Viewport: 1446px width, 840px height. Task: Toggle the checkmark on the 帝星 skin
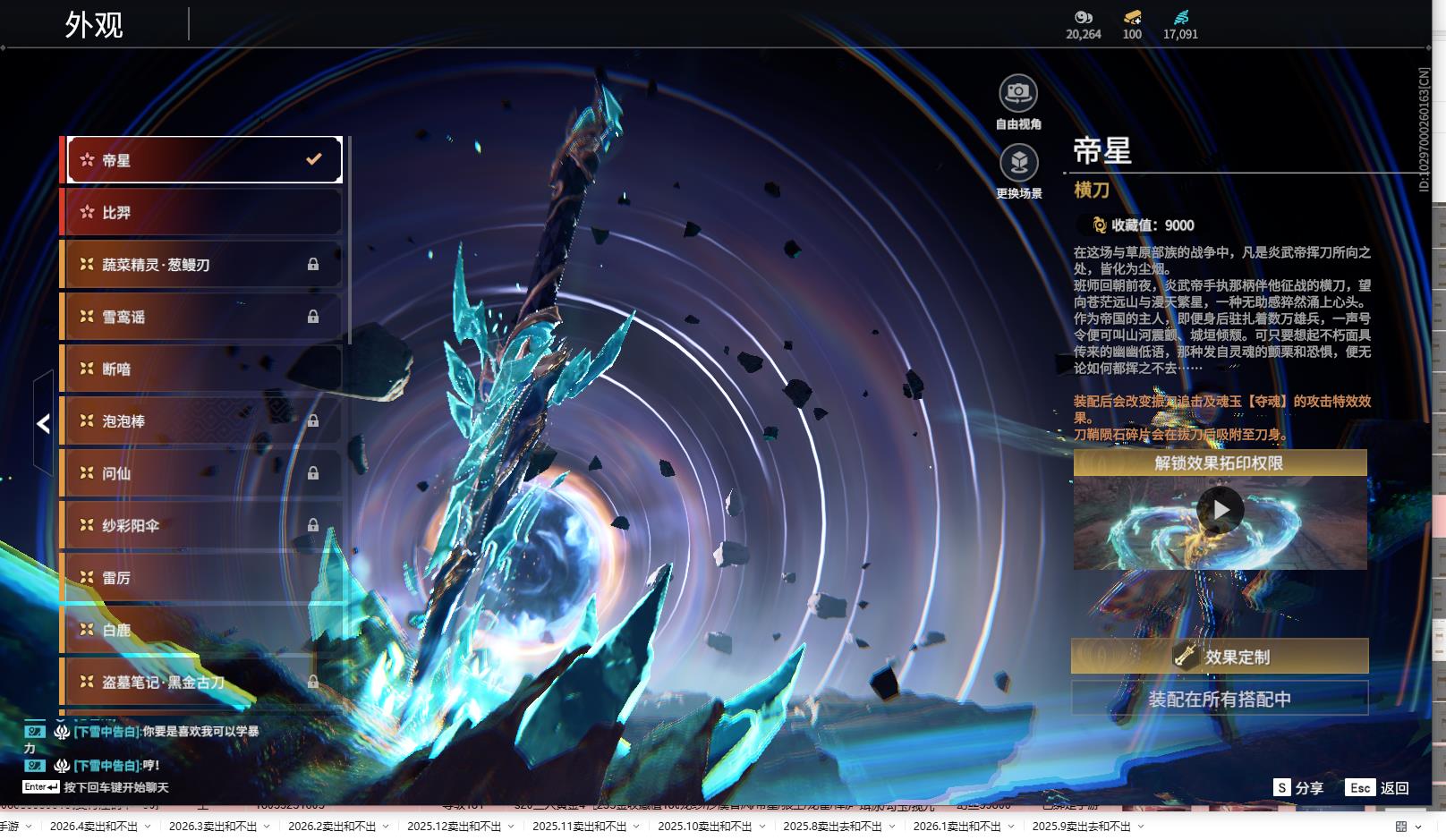[313, 159]
